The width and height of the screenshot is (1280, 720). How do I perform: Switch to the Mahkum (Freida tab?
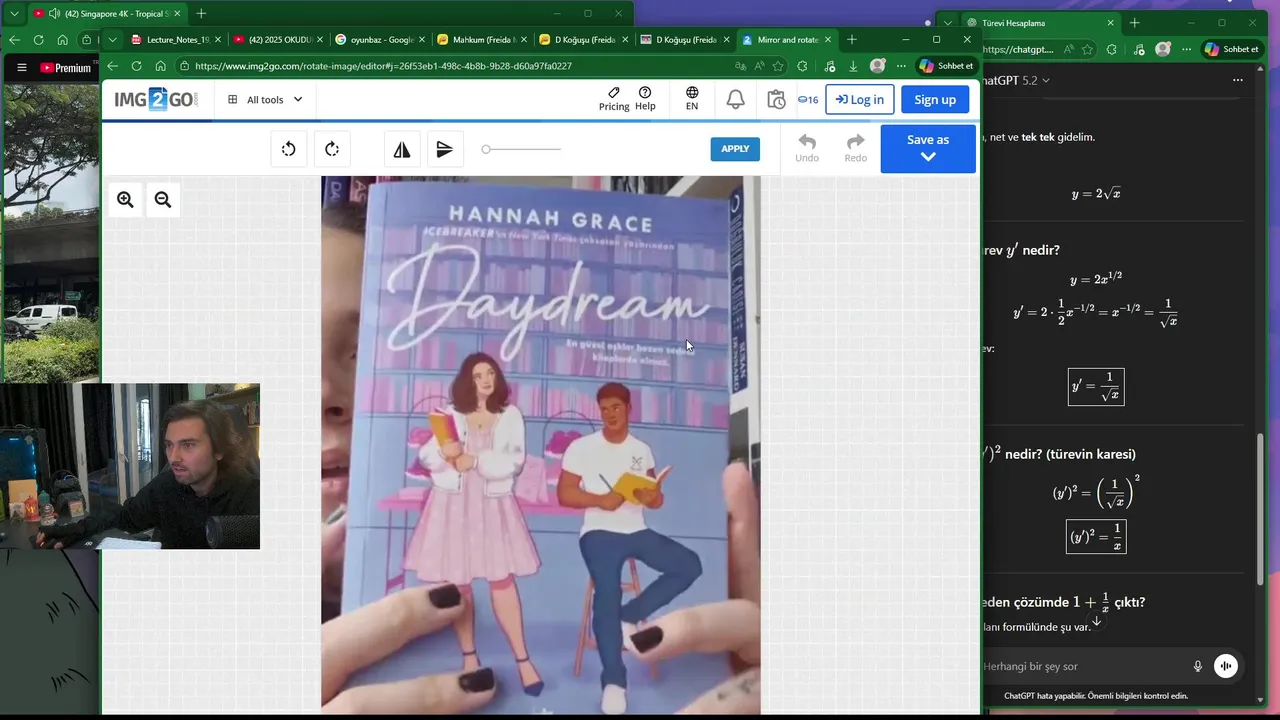tap(481, 40)
